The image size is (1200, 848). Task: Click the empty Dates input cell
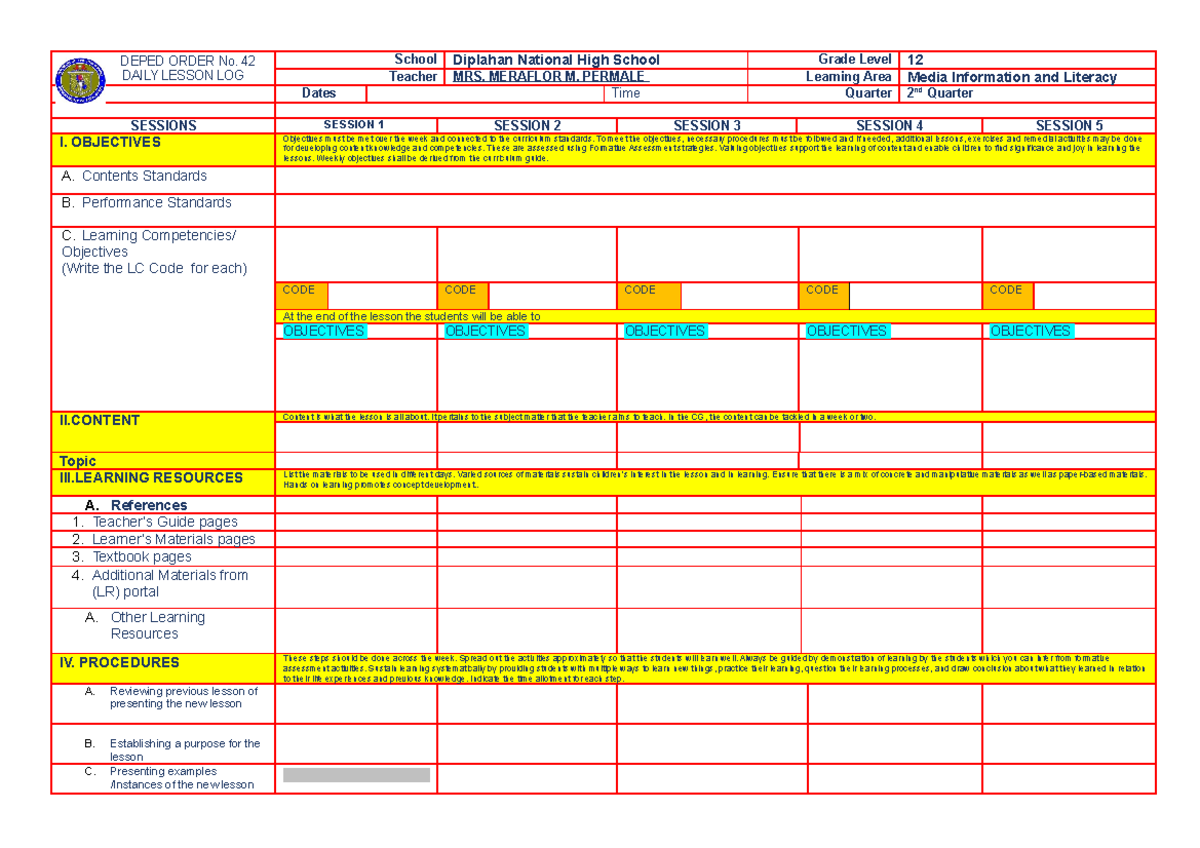click(x=486, y=94)
